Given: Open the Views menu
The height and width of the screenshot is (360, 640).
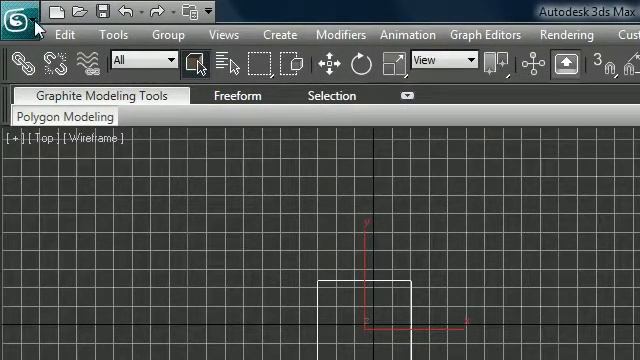Looking at the screenshot, I should coord(224,35).
